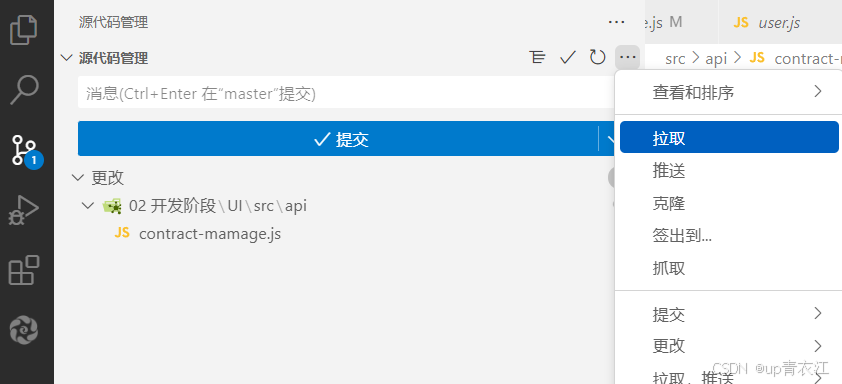Open the Explorer files view
The image size is (842, 384).
(x=25, y=30)
